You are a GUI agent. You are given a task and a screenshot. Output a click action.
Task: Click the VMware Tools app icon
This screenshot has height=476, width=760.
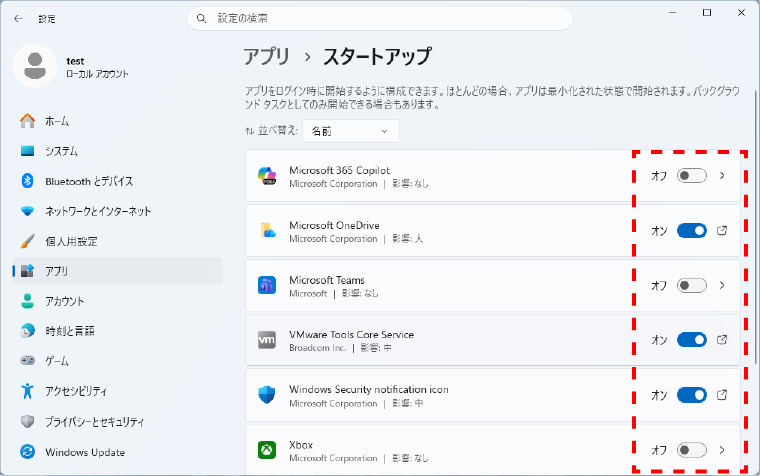point(267,340)
